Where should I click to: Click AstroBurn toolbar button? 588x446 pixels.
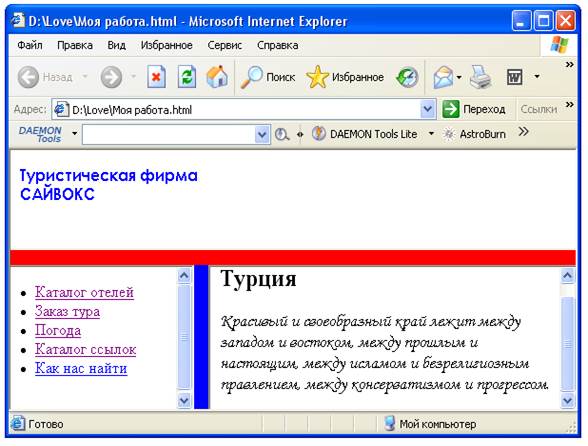pyautogui.click(x=474, y=134)
